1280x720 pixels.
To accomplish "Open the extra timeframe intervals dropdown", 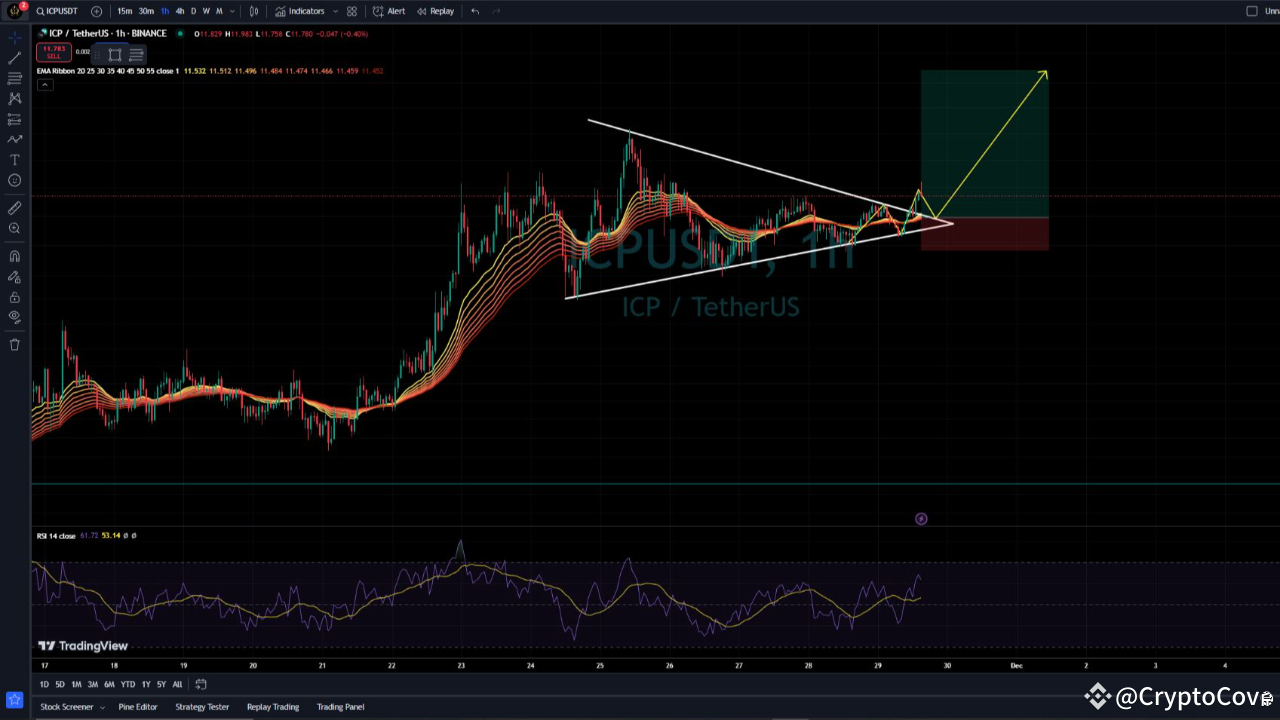I will tap(233, 11).
